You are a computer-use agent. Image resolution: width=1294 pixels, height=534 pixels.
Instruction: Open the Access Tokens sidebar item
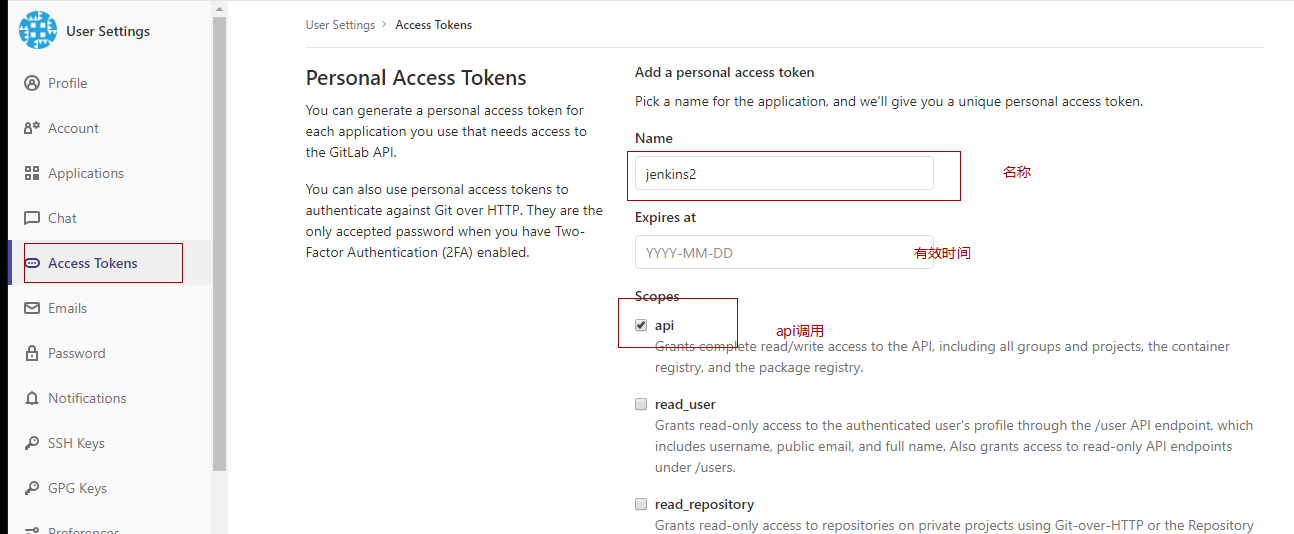pos(110,263)
